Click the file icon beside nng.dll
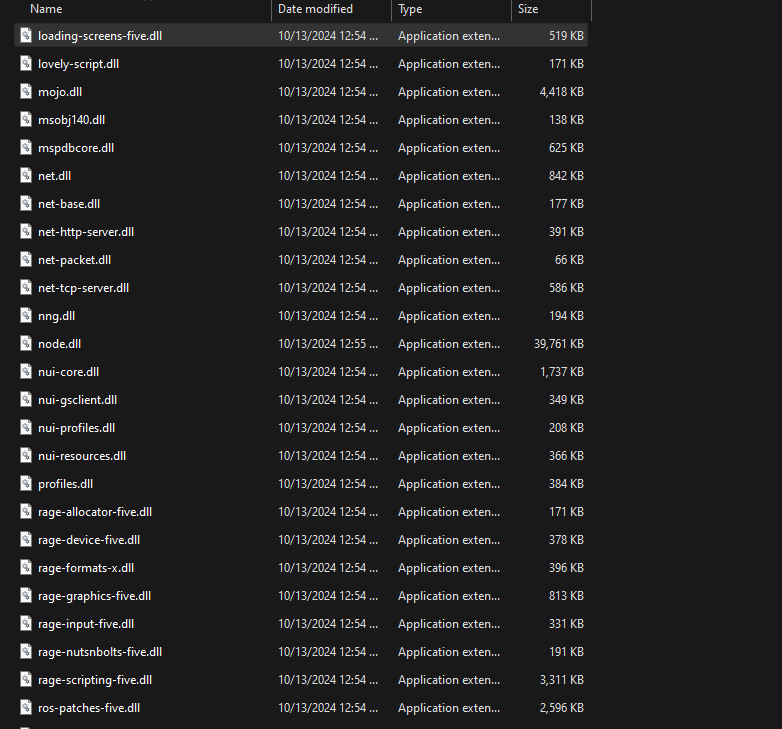The height and width of the screenshot is (729, 782). point(26,315)
